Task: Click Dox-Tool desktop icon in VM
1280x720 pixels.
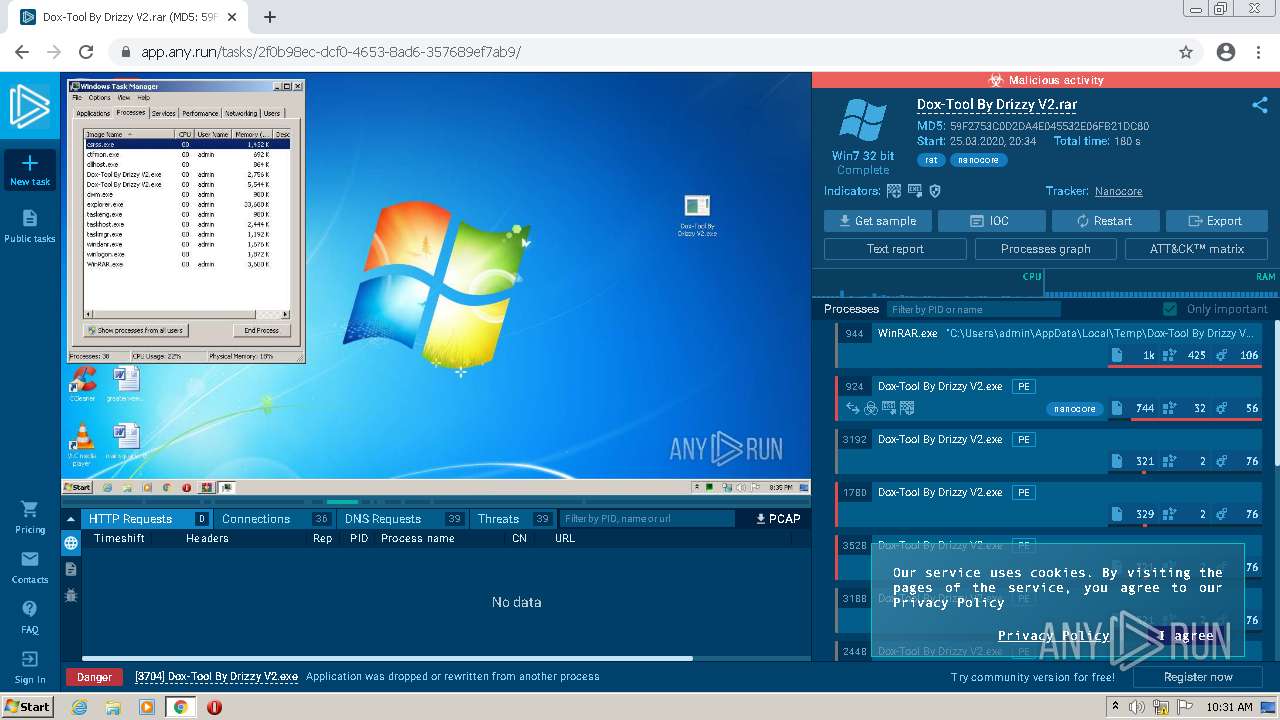Action: click(x=697, y=215)
